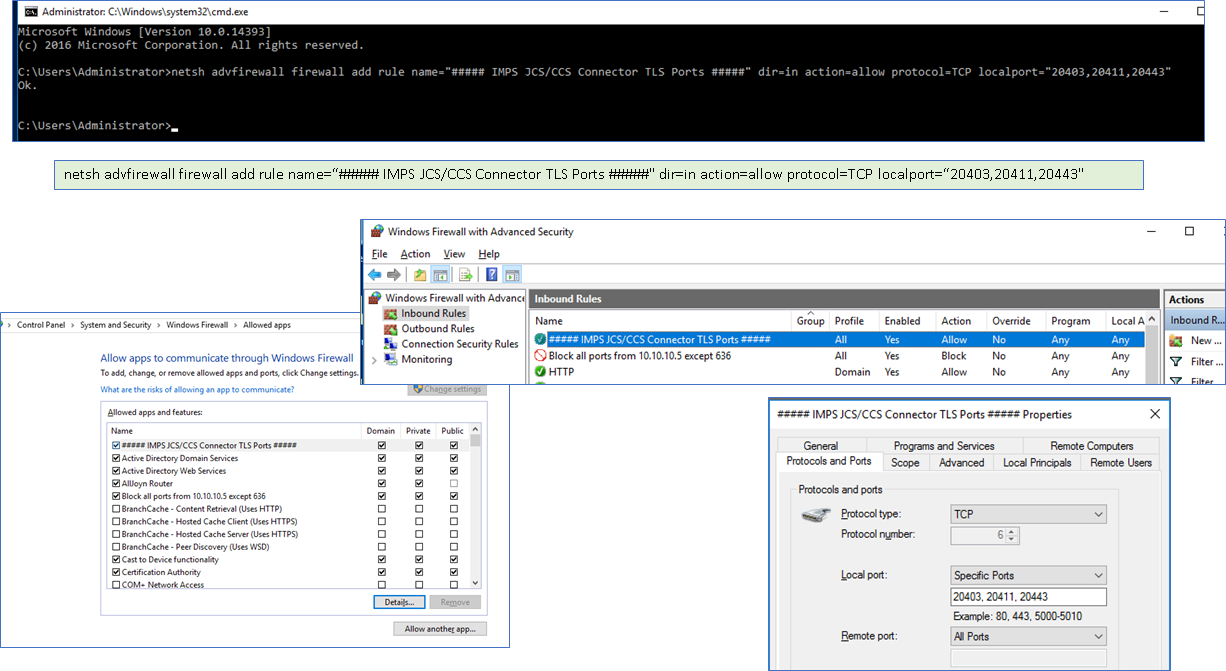Sort rules by the Profile column header
The width and height of the screenshot is (1226, 671).
point(854,321)
